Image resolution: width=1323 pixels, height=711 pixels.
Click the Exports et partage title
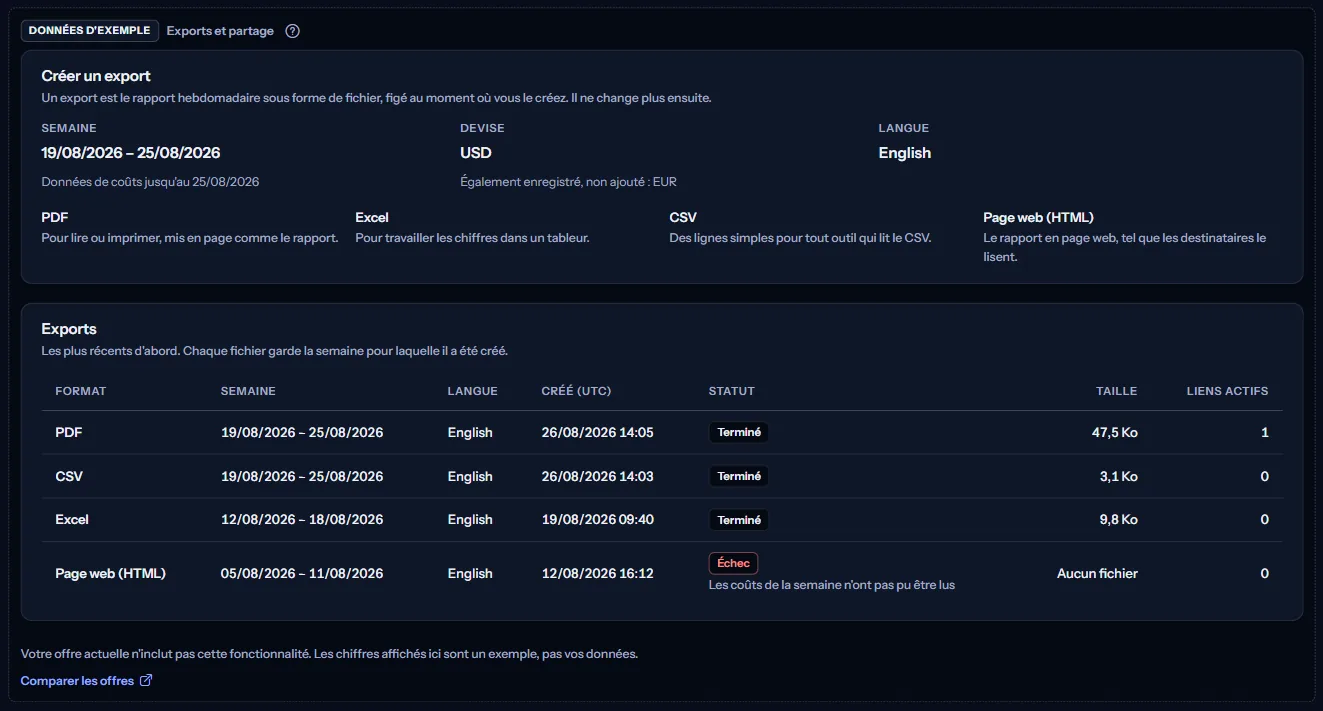(x=220, y=31)
